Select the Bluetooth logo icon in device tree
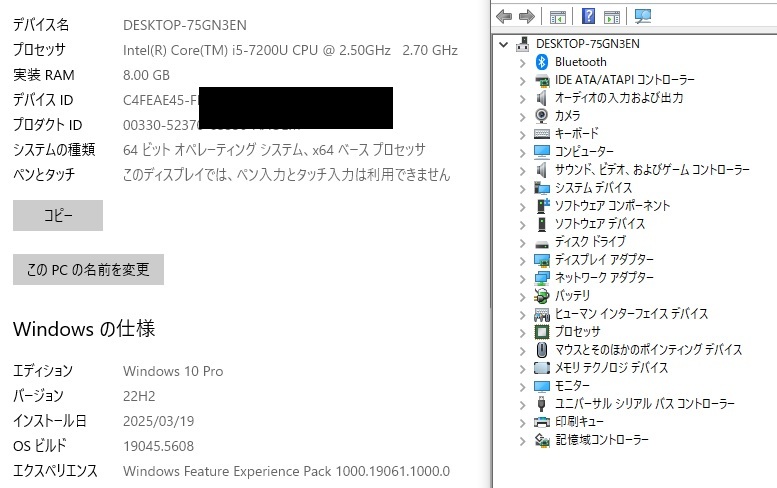Viewport: 777px width, 488px height. click(x=542, y=62)
